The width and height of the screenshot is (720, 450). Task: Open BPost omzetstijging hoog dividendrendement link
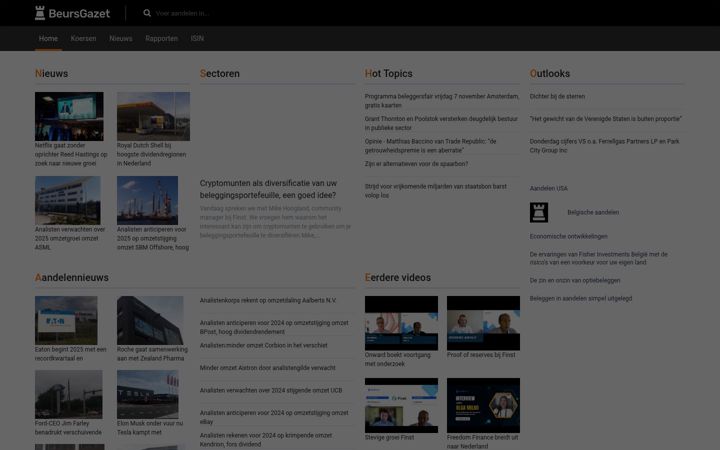[x=274, y=327]
